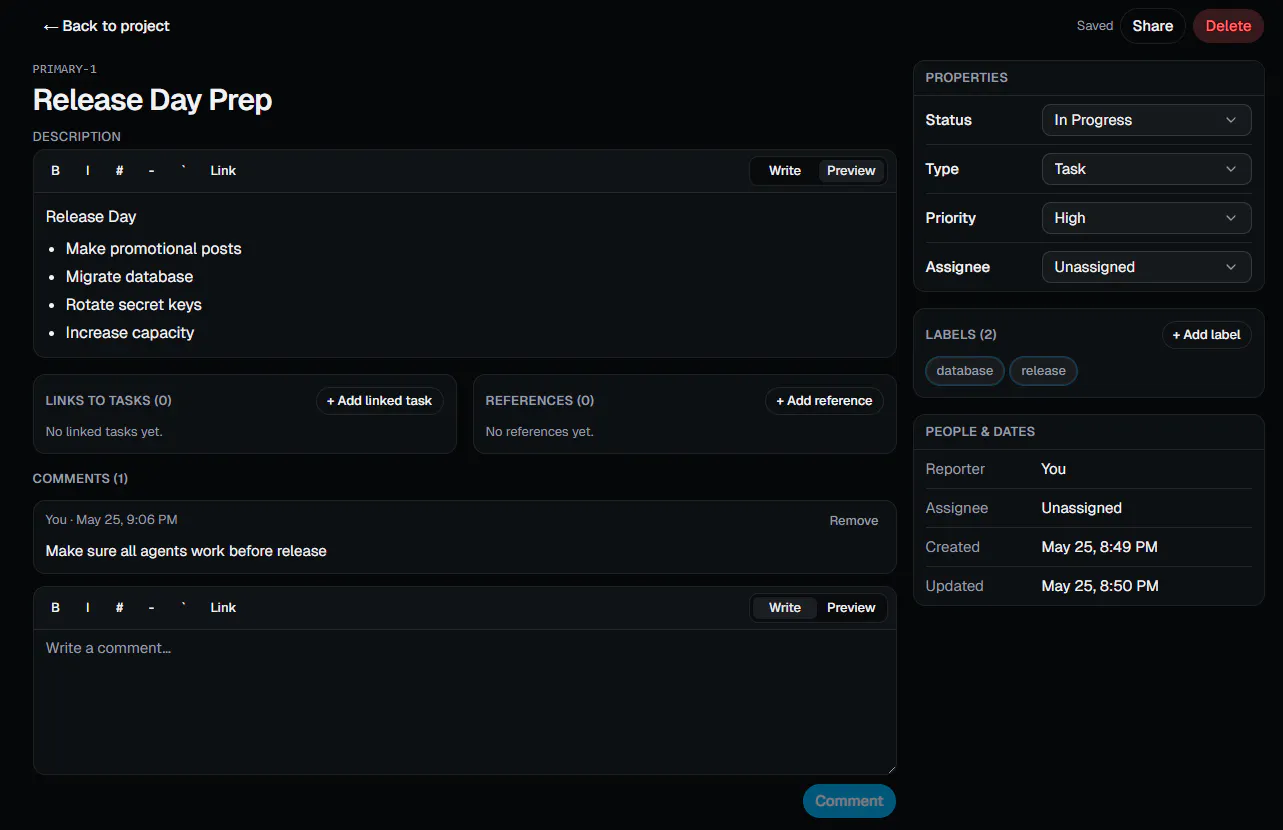Click Created date May 25, 8:49 PM
The image size is (1283, 830).
coord(1099,547)
